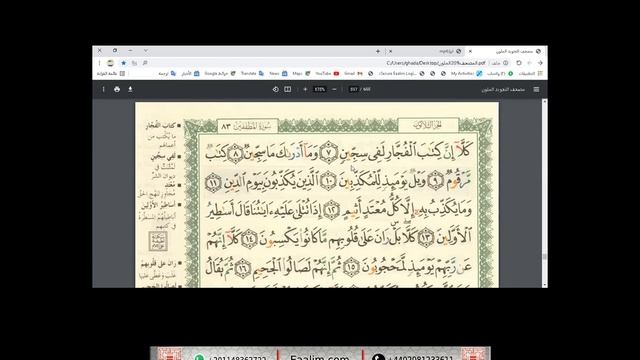
Task: Open a new browser tab
Action: pos(378,51)
